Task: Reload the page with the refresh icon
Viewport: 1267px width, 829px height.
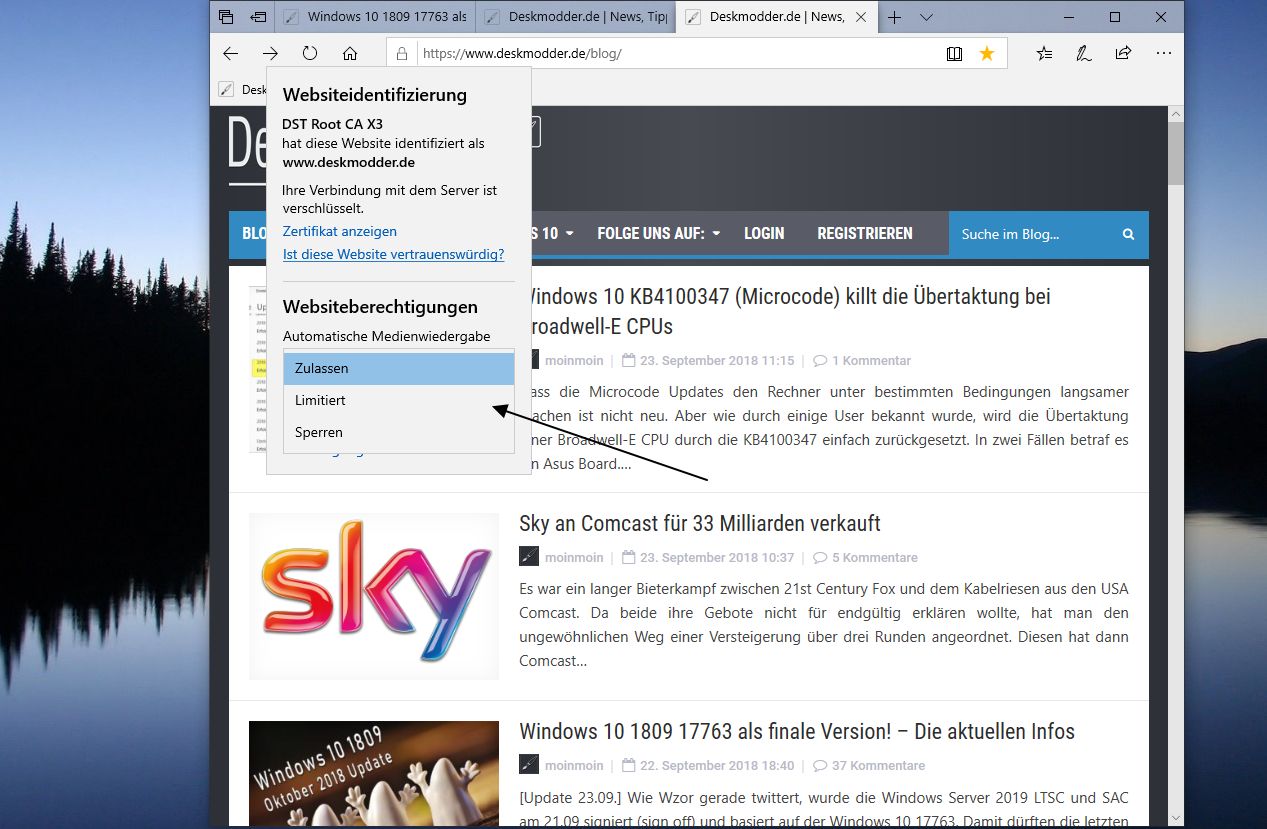Action: coord(310,53)
